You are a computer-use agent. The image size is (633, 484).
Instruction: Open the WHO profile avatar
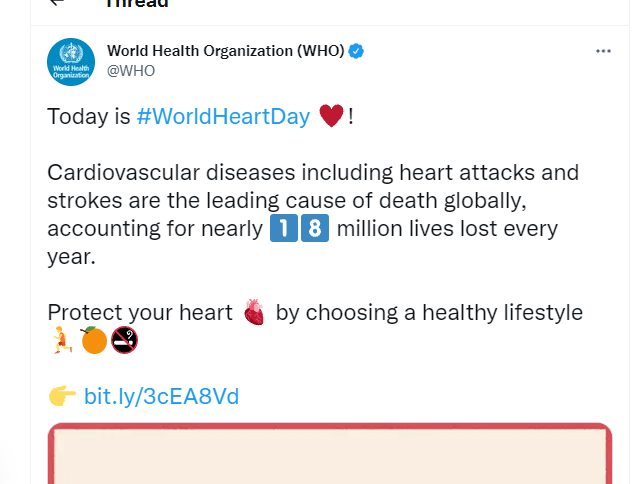click(x=71, y=62)
